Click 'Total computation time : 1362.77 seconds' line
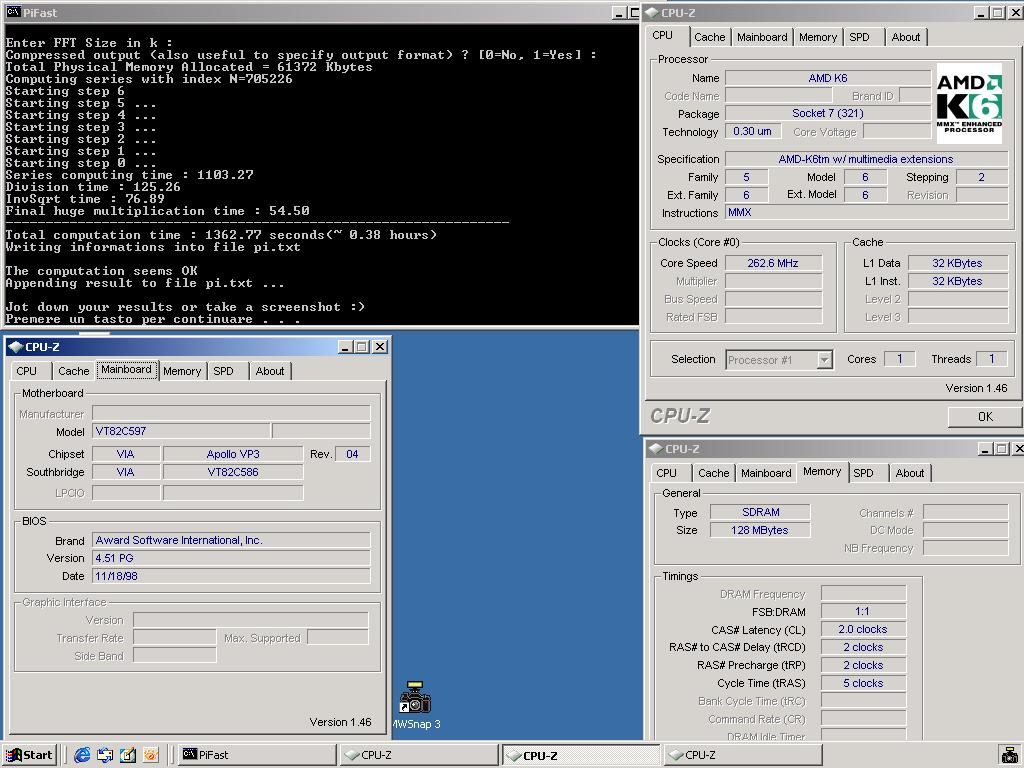Image resolution: width=1024 pixels, height=768 pixels. click(x=221, y=234)
